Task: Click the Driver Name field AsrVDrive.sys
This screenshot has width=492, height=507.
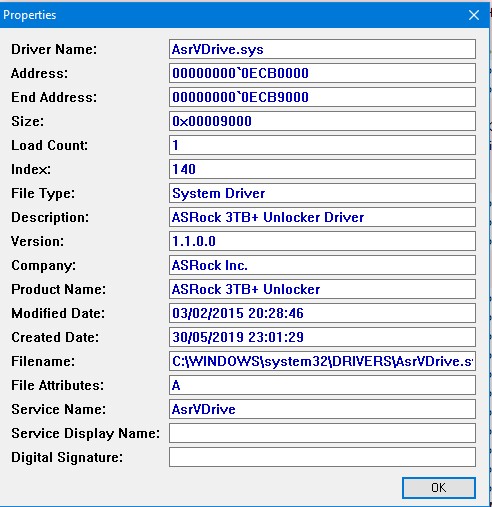Action: click(322, 49)
